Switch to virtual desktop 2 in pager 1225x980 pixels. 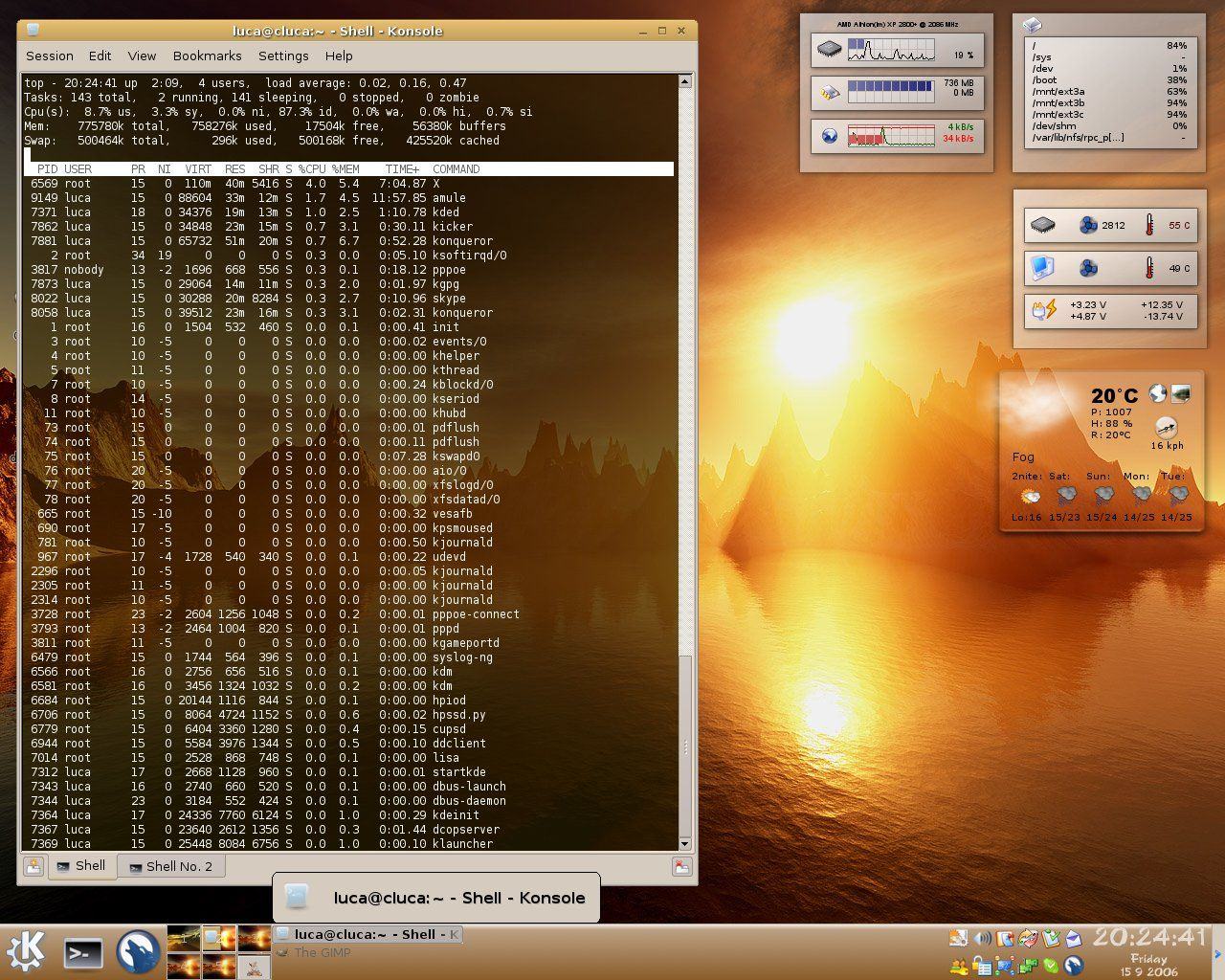pyautogui.click(x=218, y=938)
